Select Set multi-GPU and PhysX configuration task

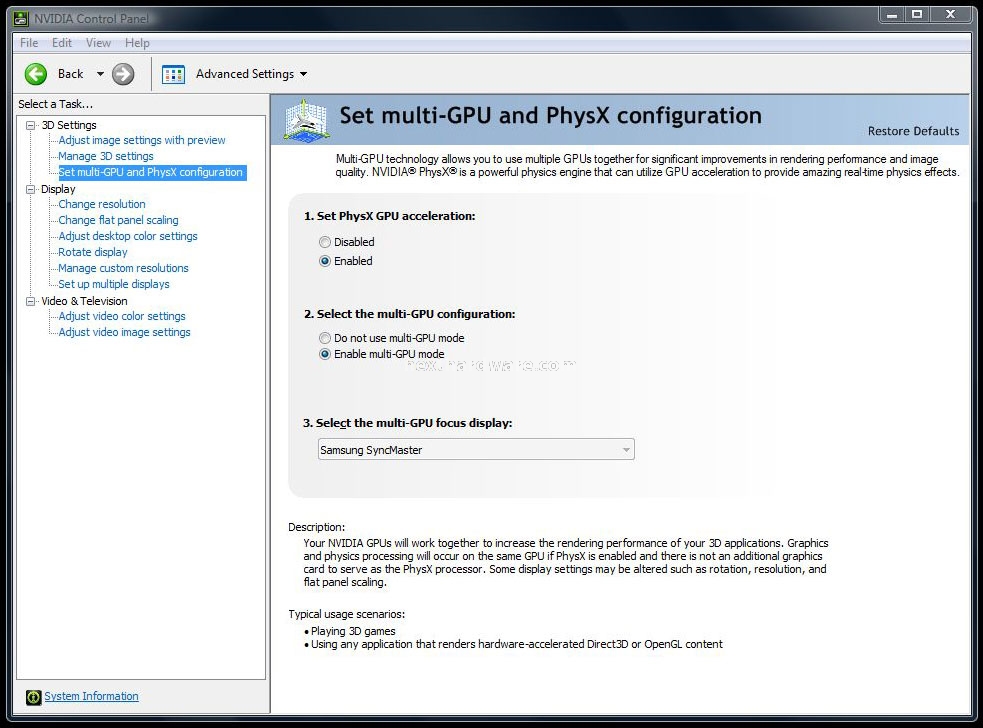pyautogui.click(x=150, y=172)
